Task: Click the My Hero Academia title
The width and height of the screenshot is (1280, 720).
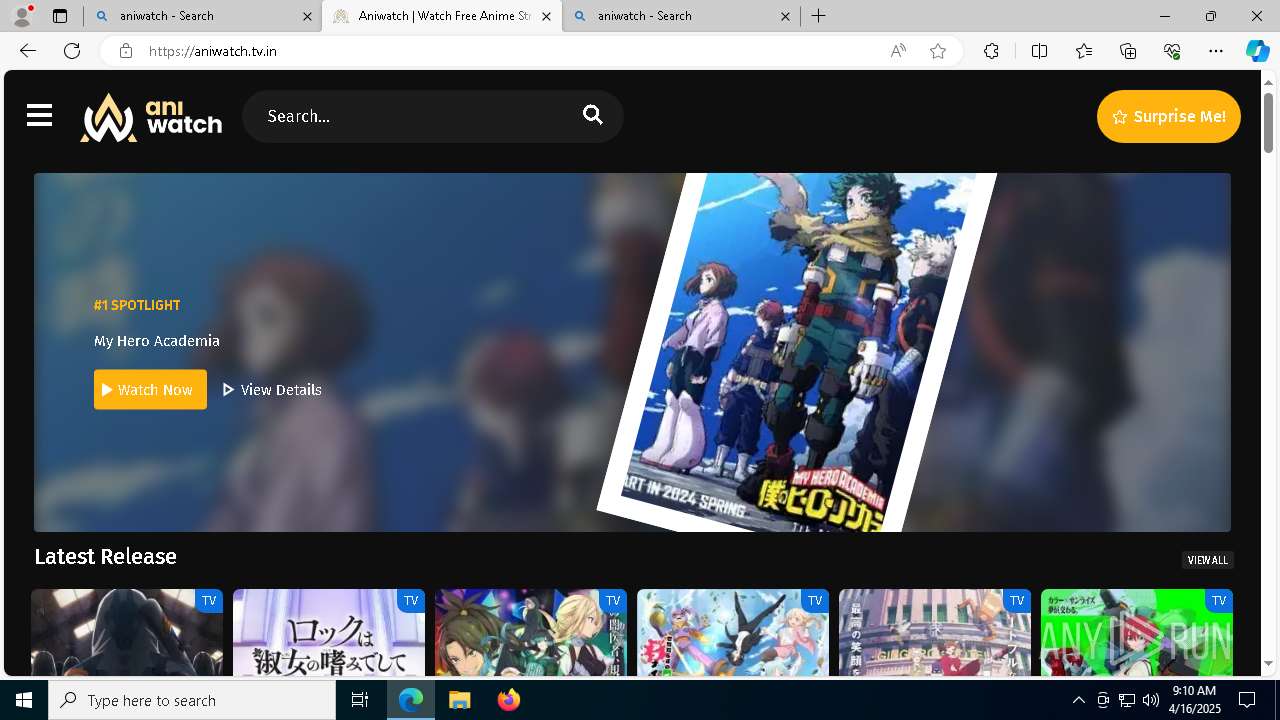Action: 157,341
